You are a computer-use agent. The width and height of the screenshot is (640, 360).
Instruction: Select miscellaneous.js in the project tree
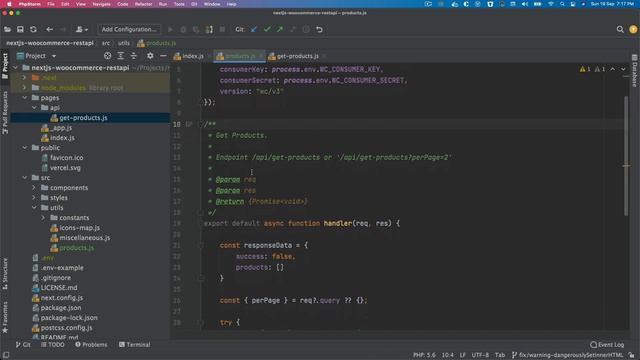pos(84,238)
